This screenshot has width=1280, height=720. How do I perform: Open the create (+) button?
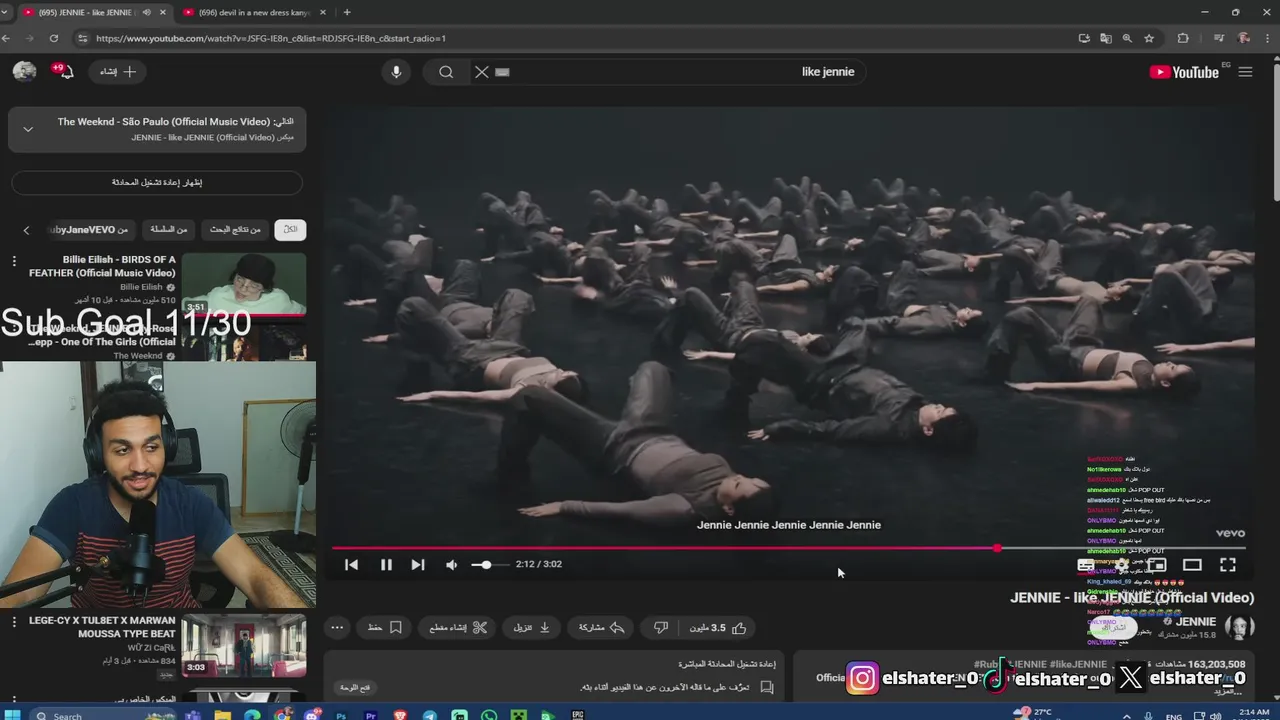(x=119, y=72)
